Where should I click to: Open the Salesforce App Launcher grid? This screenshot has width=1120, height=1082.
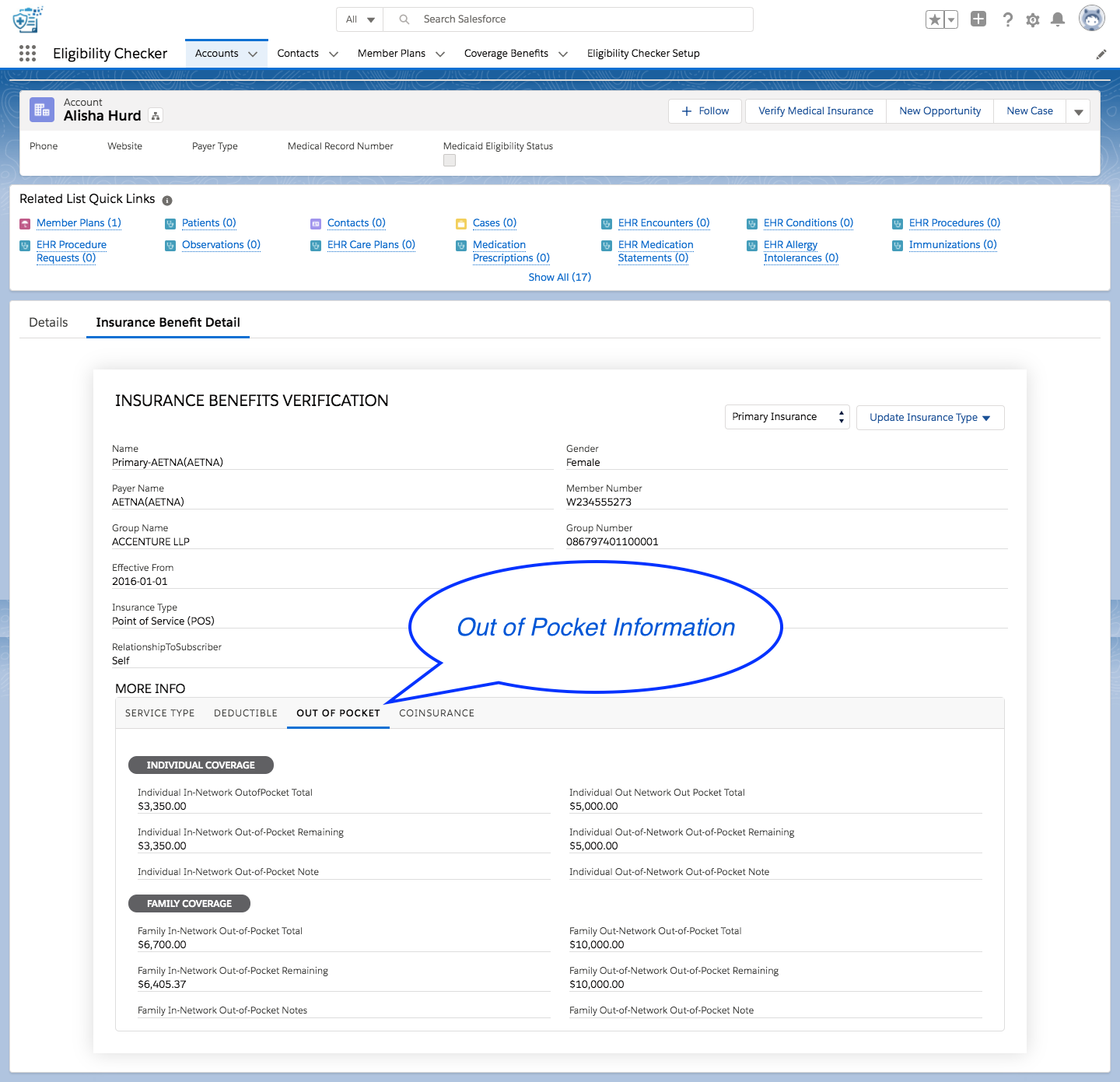pyautogui.click(x=27, y=53)
